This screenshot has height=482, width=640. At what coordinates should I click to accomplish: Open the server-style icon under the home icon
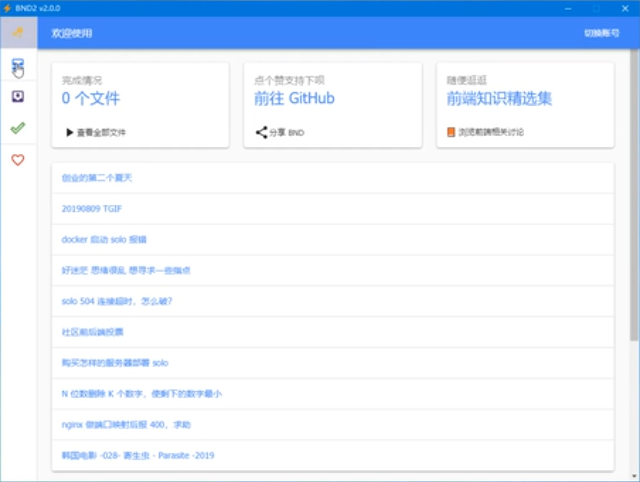tap(18, 64)
